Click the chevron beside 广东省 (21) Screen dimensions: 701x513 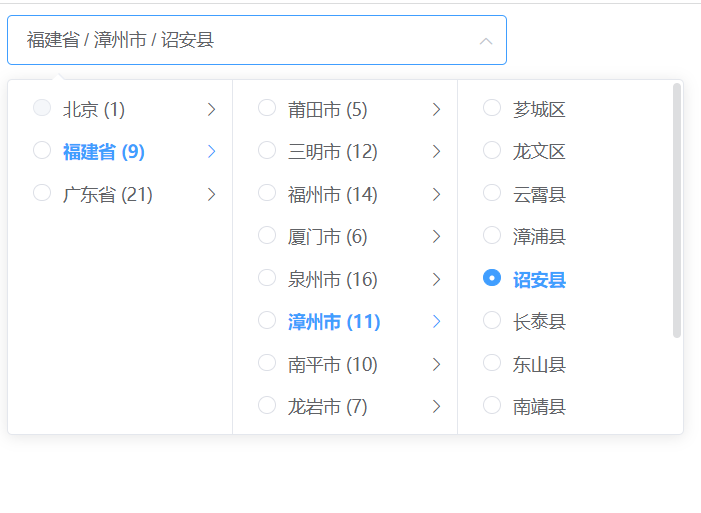pos(211,194)
